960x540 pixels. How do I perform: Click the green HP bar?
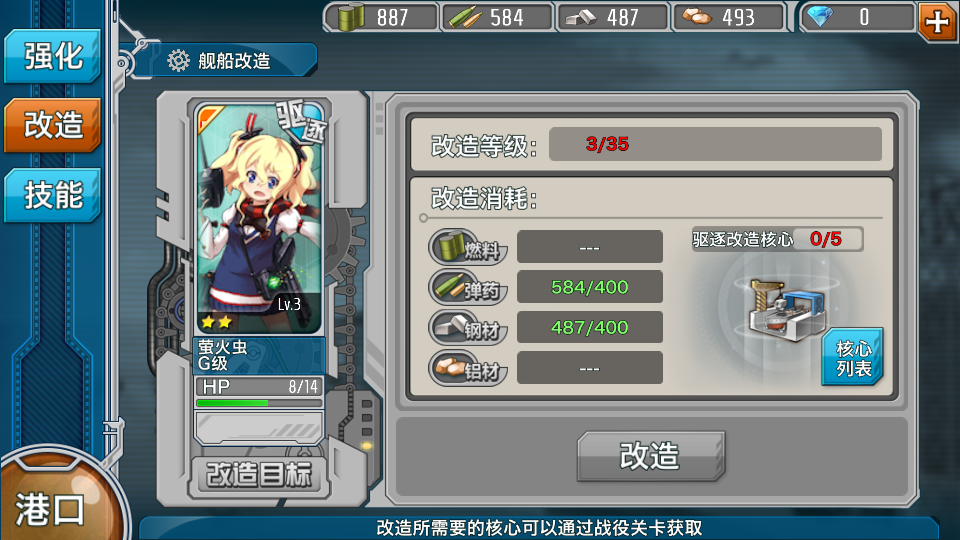coord(233,403)
